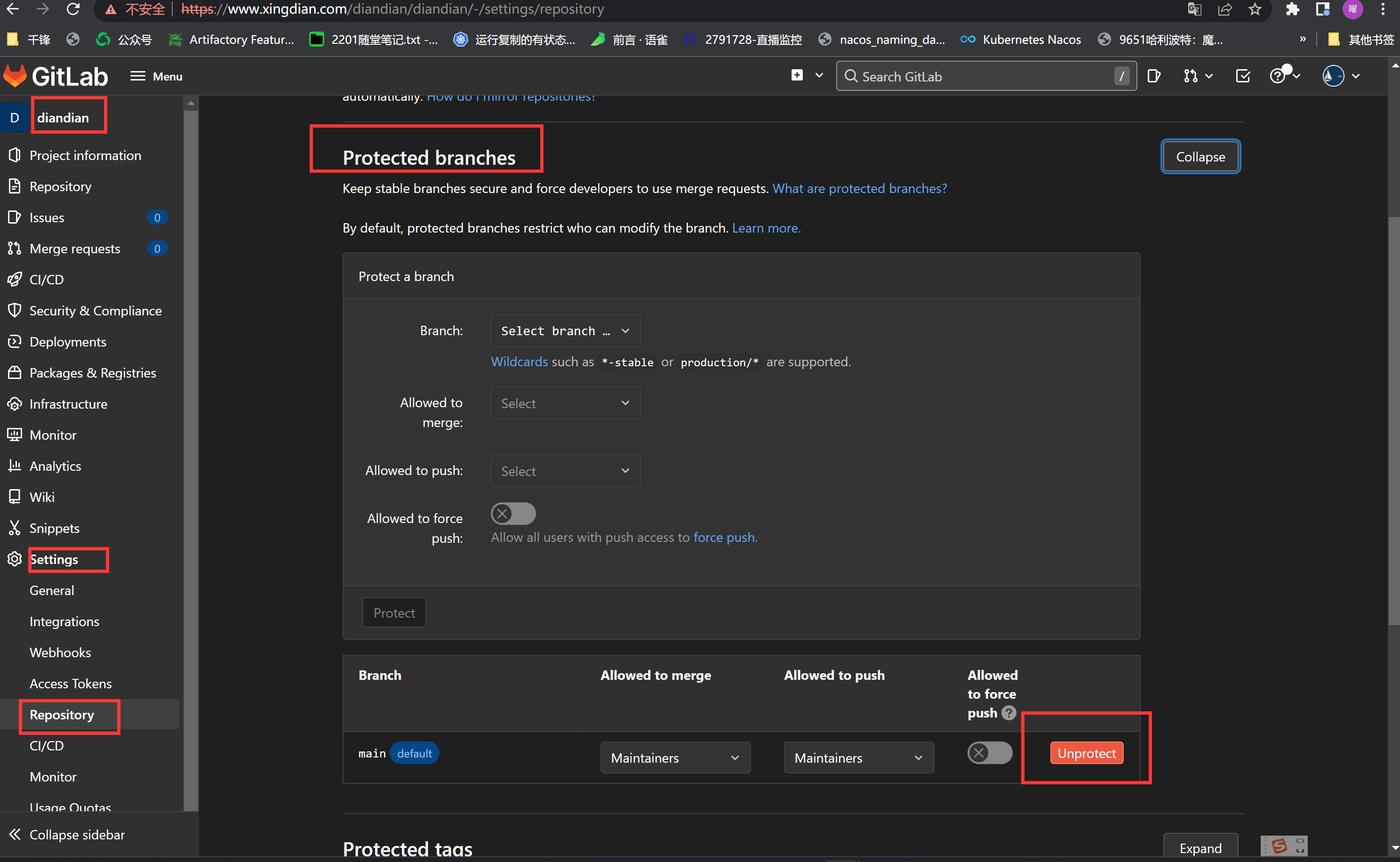Reload the browser page
Image resolution: width=1400 pixels, height=862 pixels.
[x=72, y=9]
